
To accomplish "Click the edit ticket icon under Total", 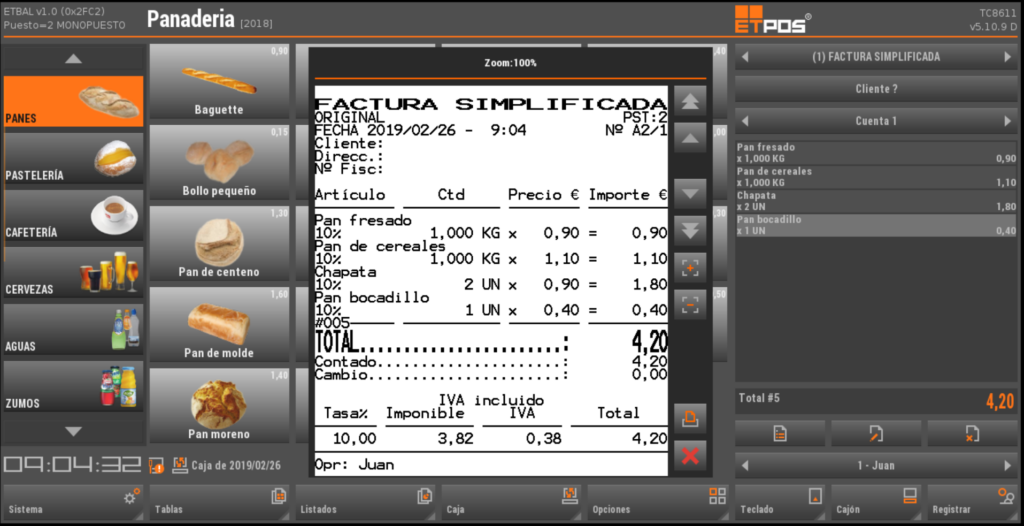I will (876, 433).
